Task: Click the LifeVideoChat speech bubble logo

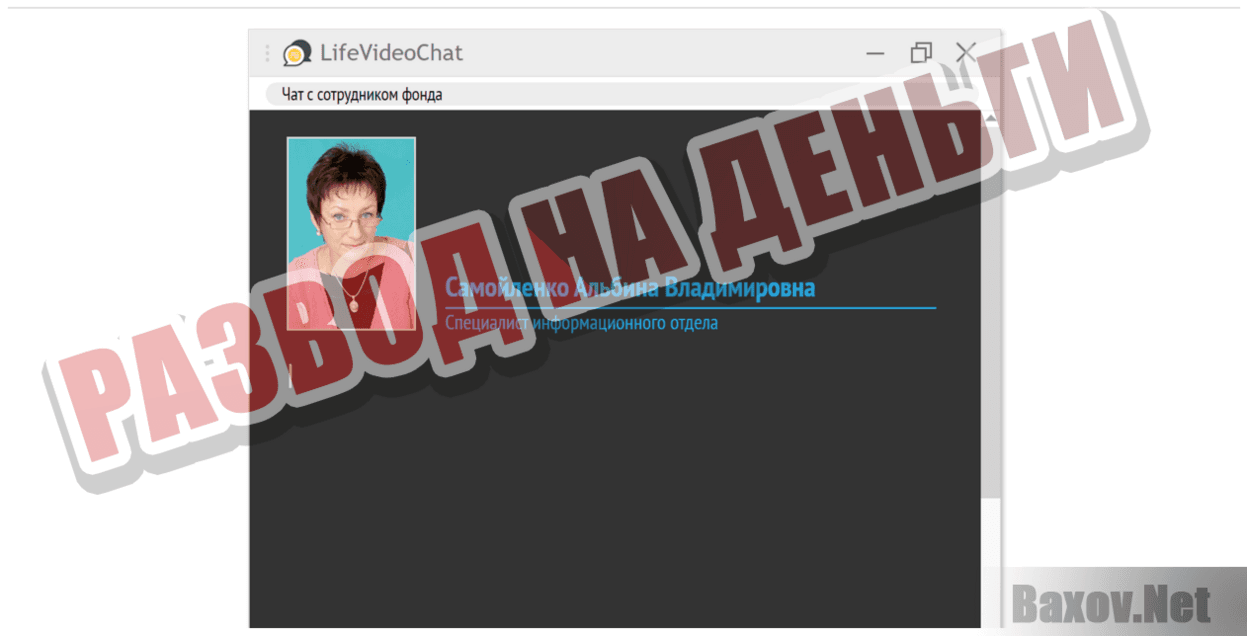Action: (x=296, y=53)
